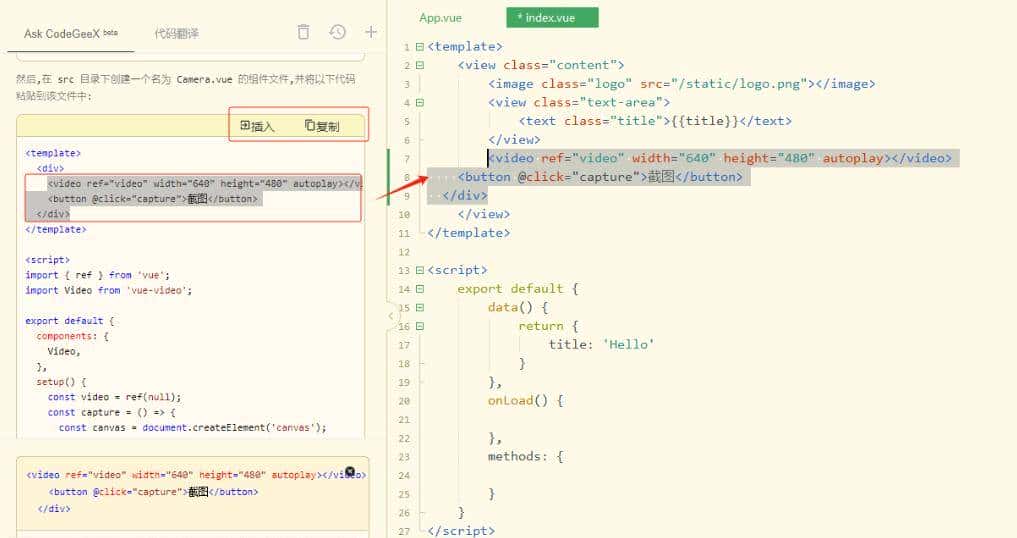Close the selected code preview card

click(x=350, y=471)
